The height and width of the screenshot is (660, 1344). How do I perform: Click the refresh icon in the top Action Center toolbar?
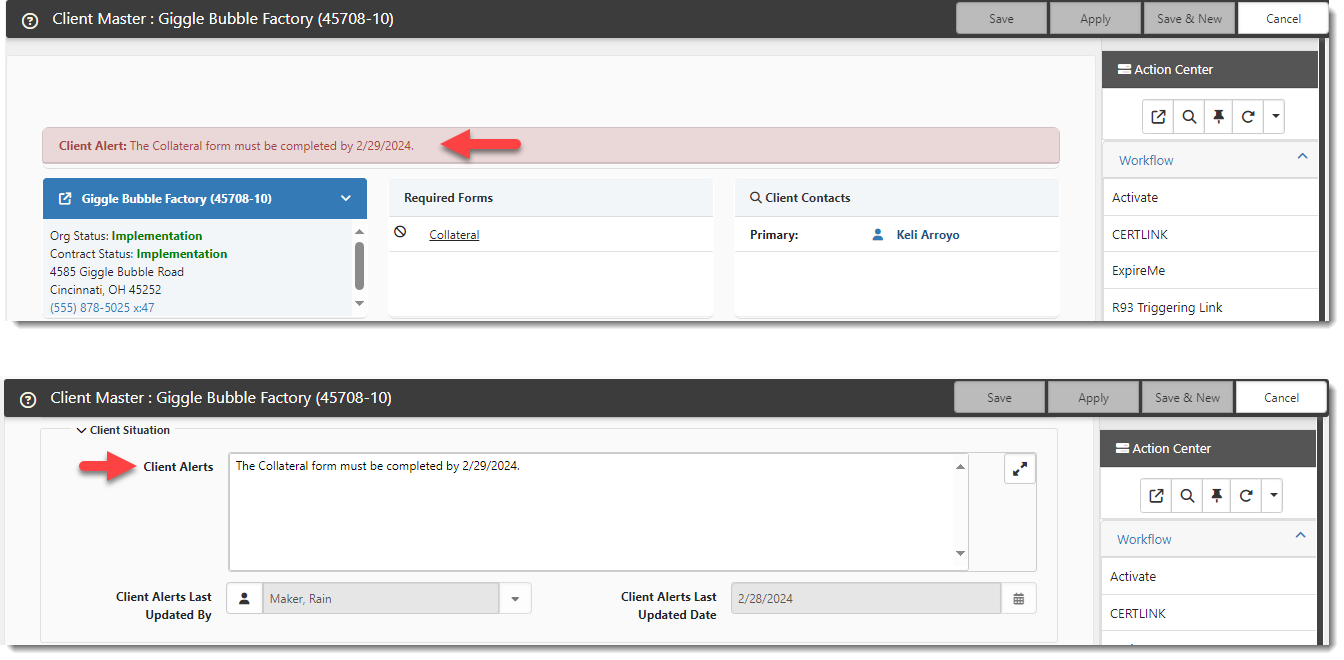pyautogui.click(x=1248, y=117)
